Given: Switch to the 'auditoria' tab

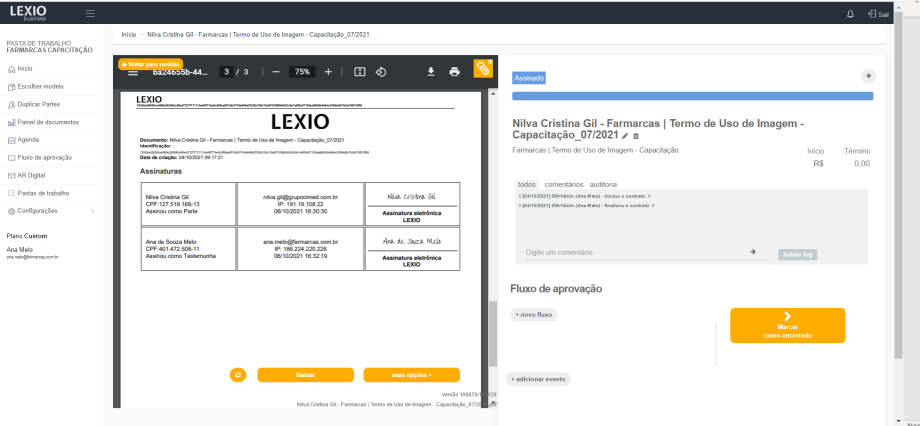Looking at the screenshot, I should [603, 185].
